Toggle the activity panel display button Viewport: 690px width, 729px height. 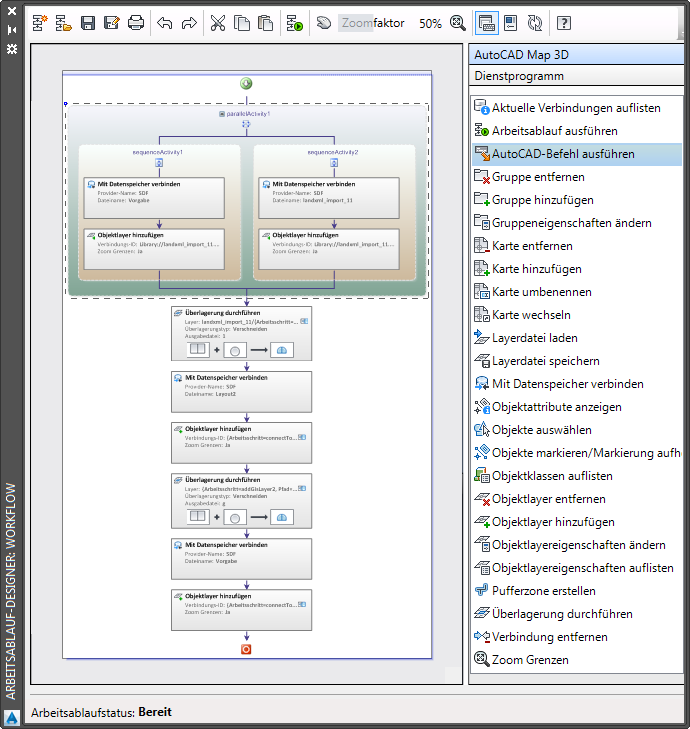tap(486, 23)
